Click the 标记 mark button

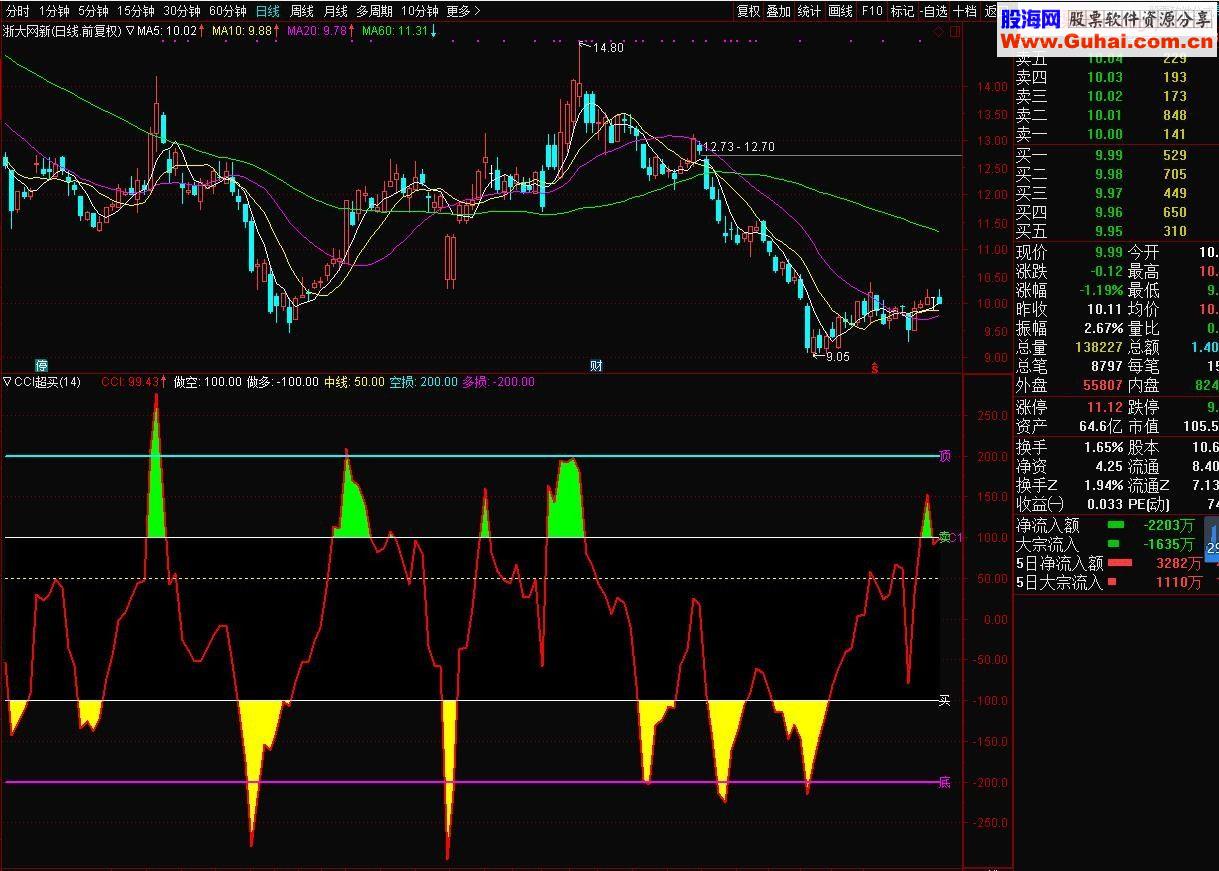(x=902, y=11)
